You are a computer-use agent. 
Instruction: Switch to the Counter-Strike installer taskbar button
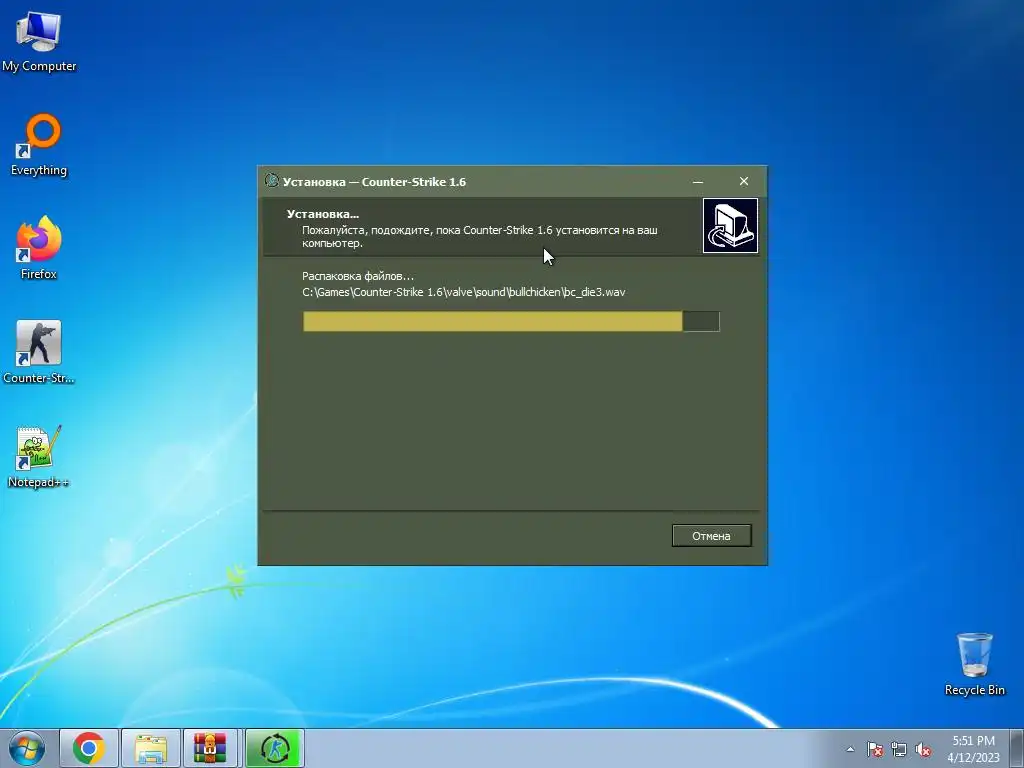click(x=275, y=748)
